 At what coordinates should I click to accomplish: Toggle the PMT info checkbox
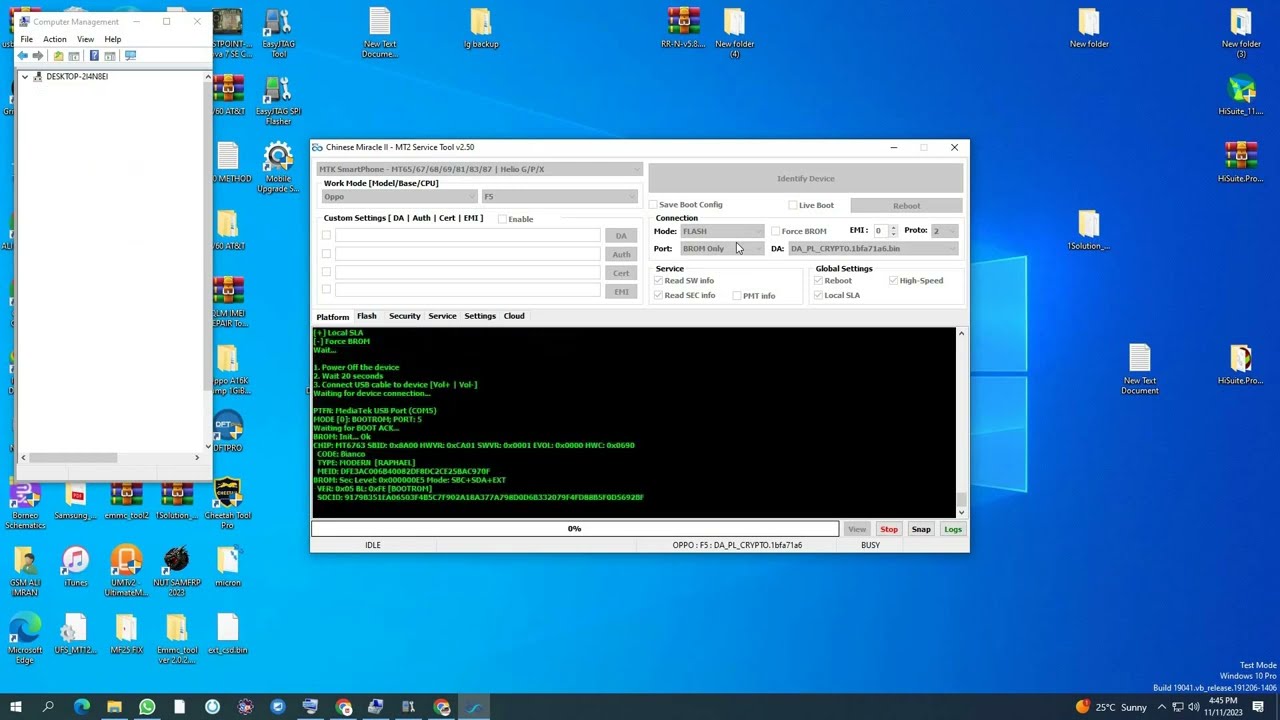pos(737,296)
